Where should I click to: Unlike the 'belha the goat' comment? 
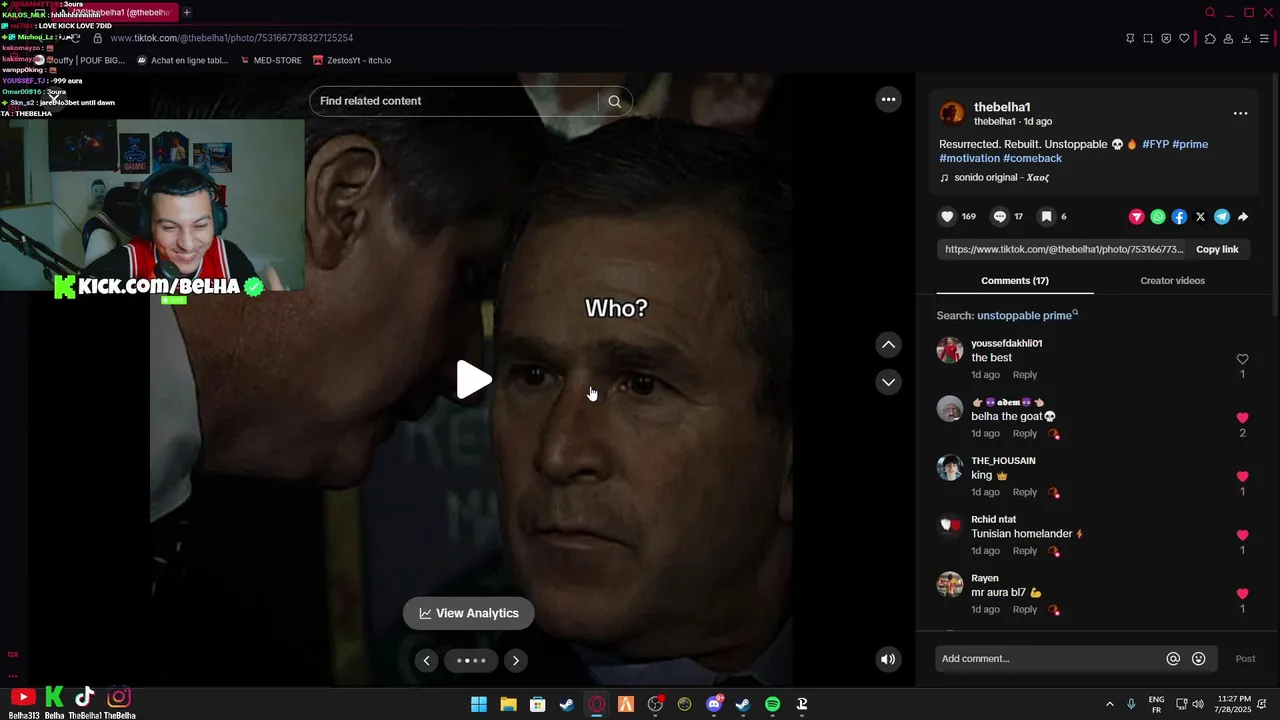click(x=1242, y=418)
